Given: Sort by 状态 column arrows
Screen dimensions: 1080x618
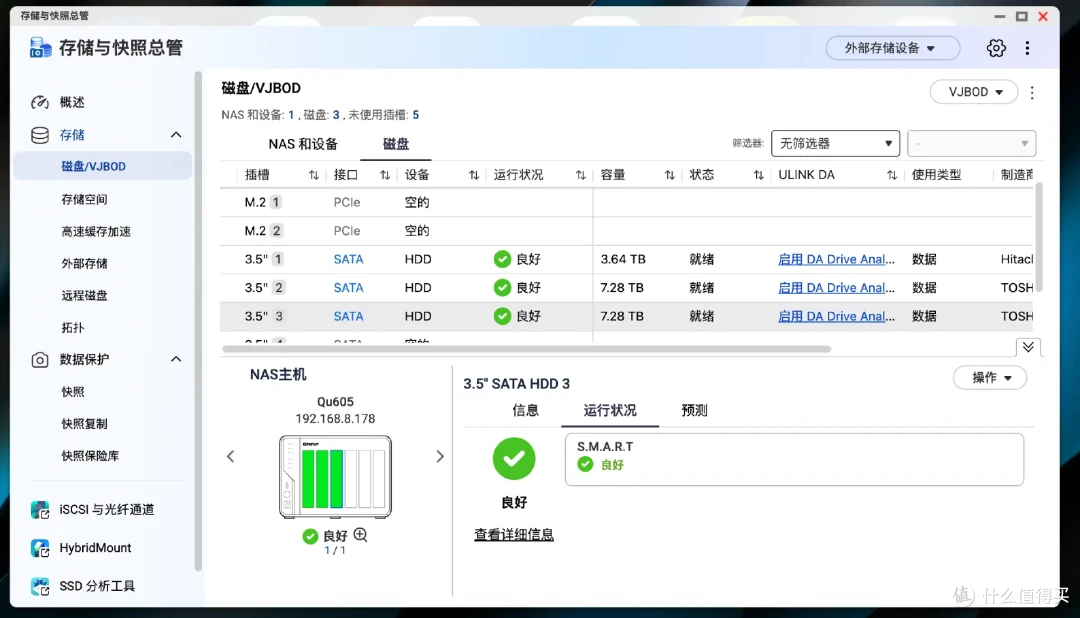Looking at the screenshot, I should click(758, 175).
